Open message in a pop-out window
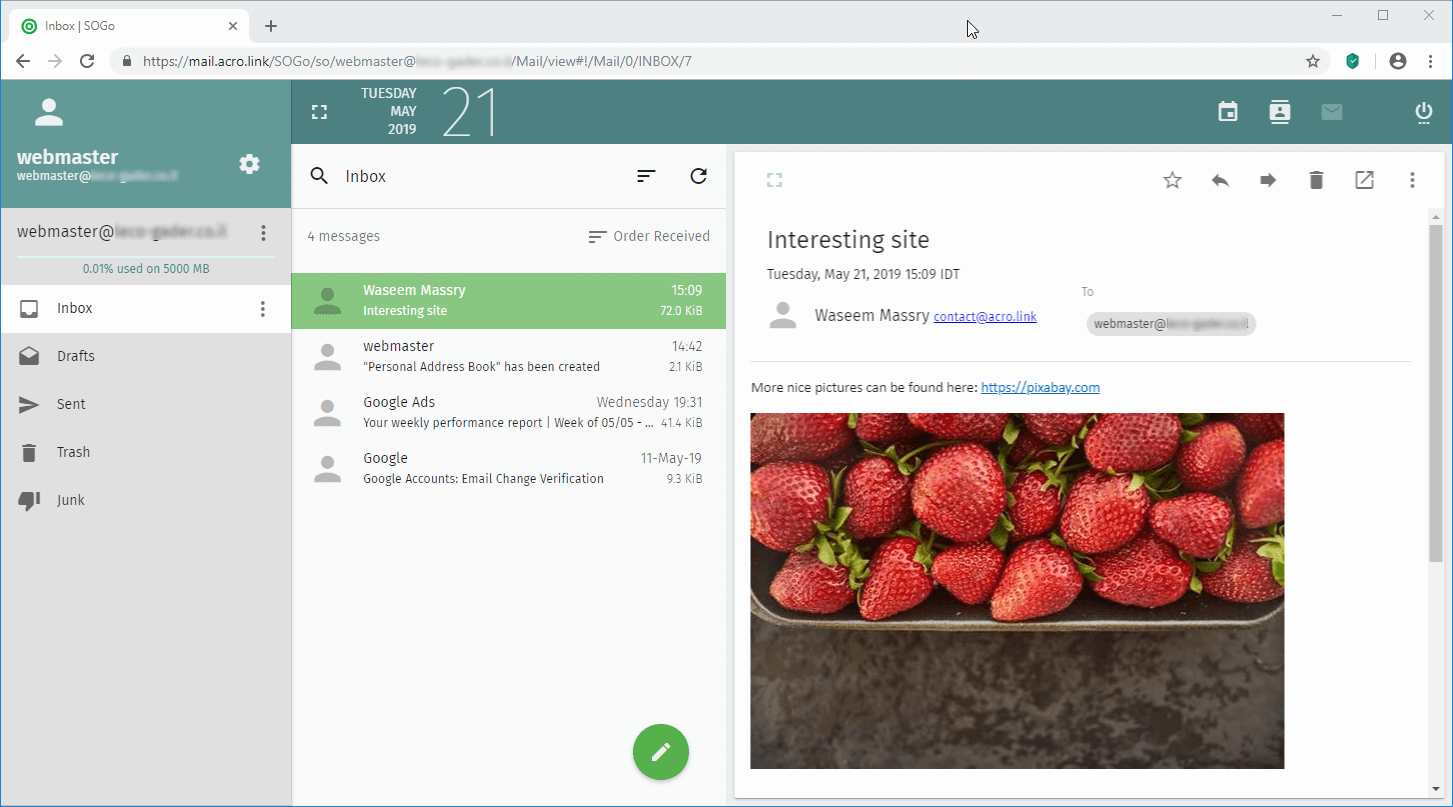The height and width of the screenshot is (807, 1453). (x=1364, y=180)
